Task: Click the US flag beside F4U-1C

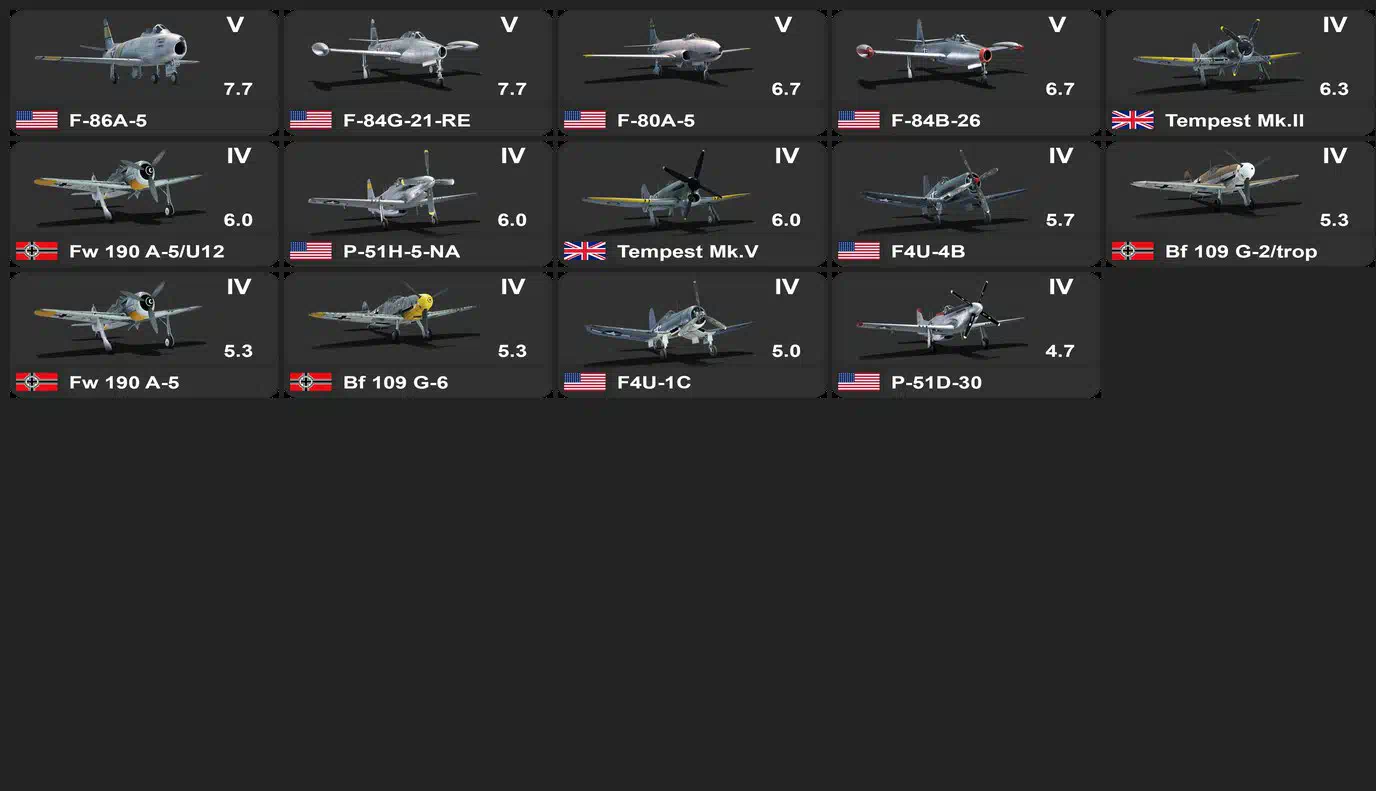Action: pos(585,382)
